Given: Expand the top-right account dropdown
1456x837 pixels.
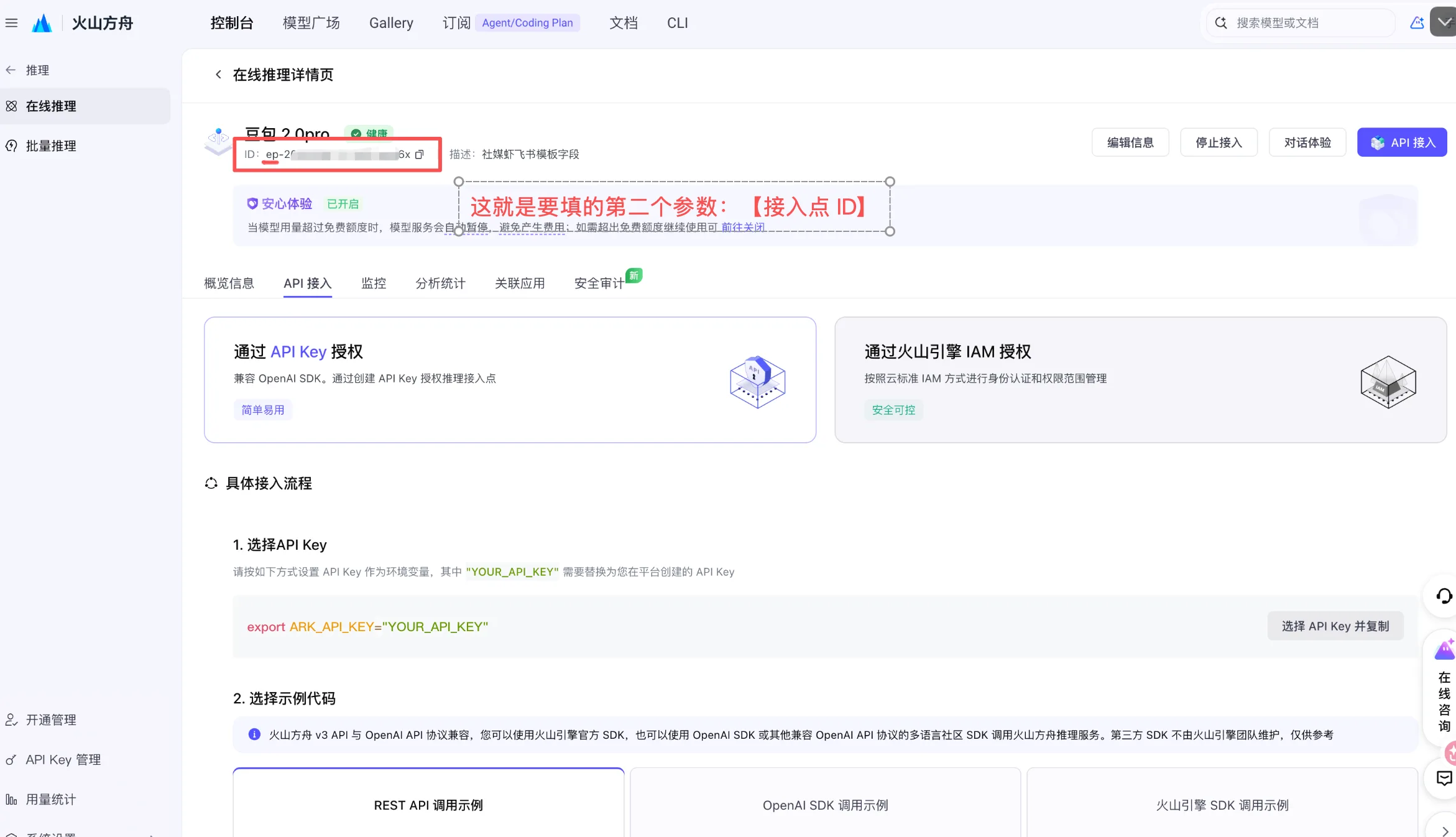Looking at the screenshot, I should pos(1444,22).
